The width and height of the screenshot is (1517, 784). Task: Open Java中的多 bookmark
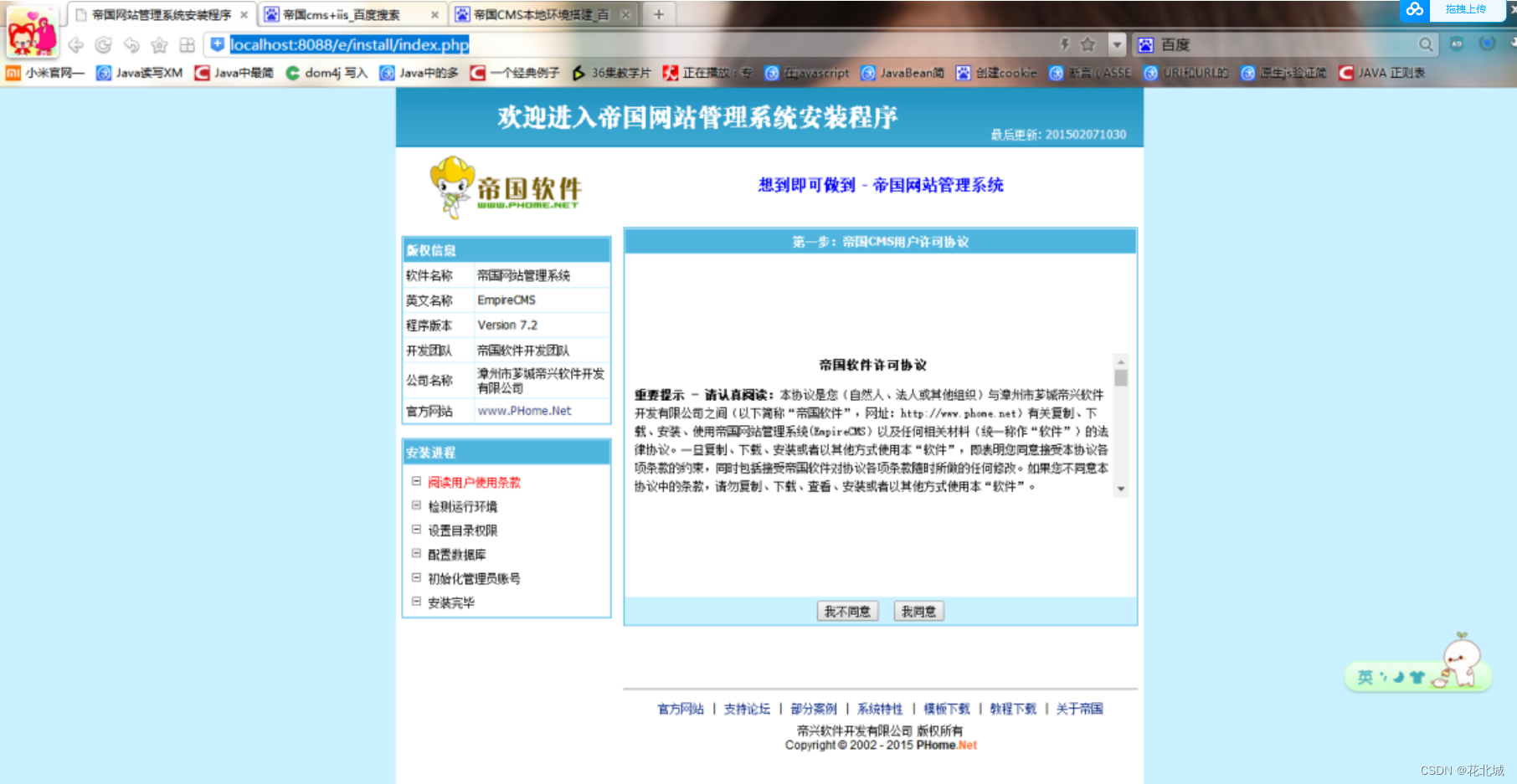419,73
